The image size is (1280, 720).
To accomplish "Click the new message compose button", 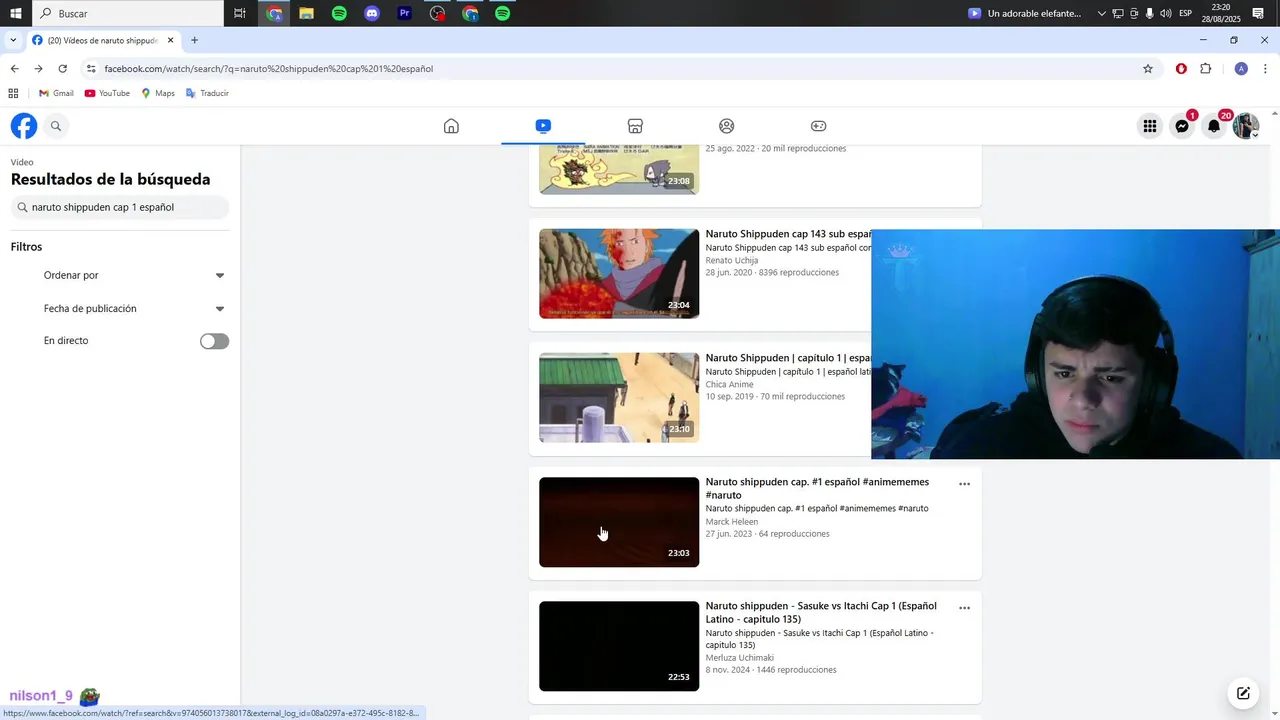I will [1243, 693].
